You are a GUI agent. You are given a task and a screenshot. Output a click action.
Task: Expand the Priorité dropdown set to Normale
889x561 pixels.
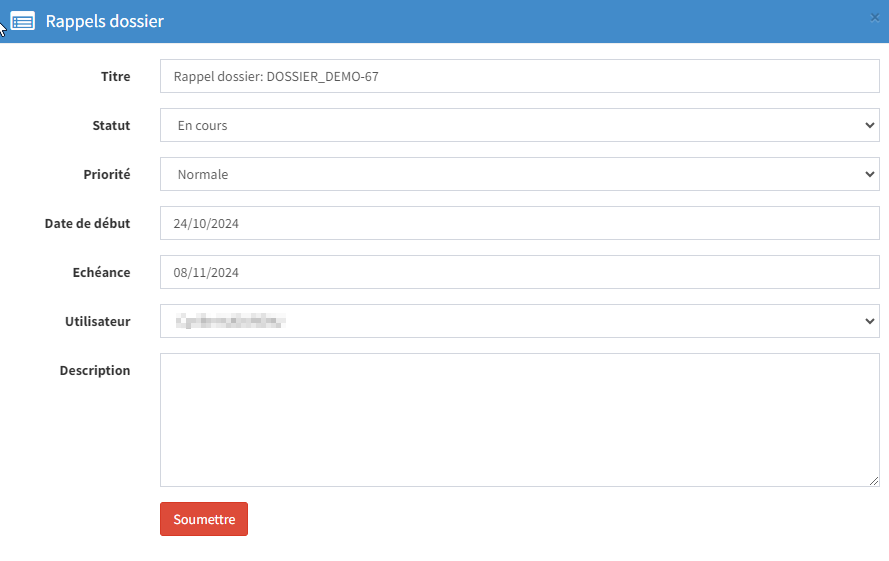tap(519, 174)
